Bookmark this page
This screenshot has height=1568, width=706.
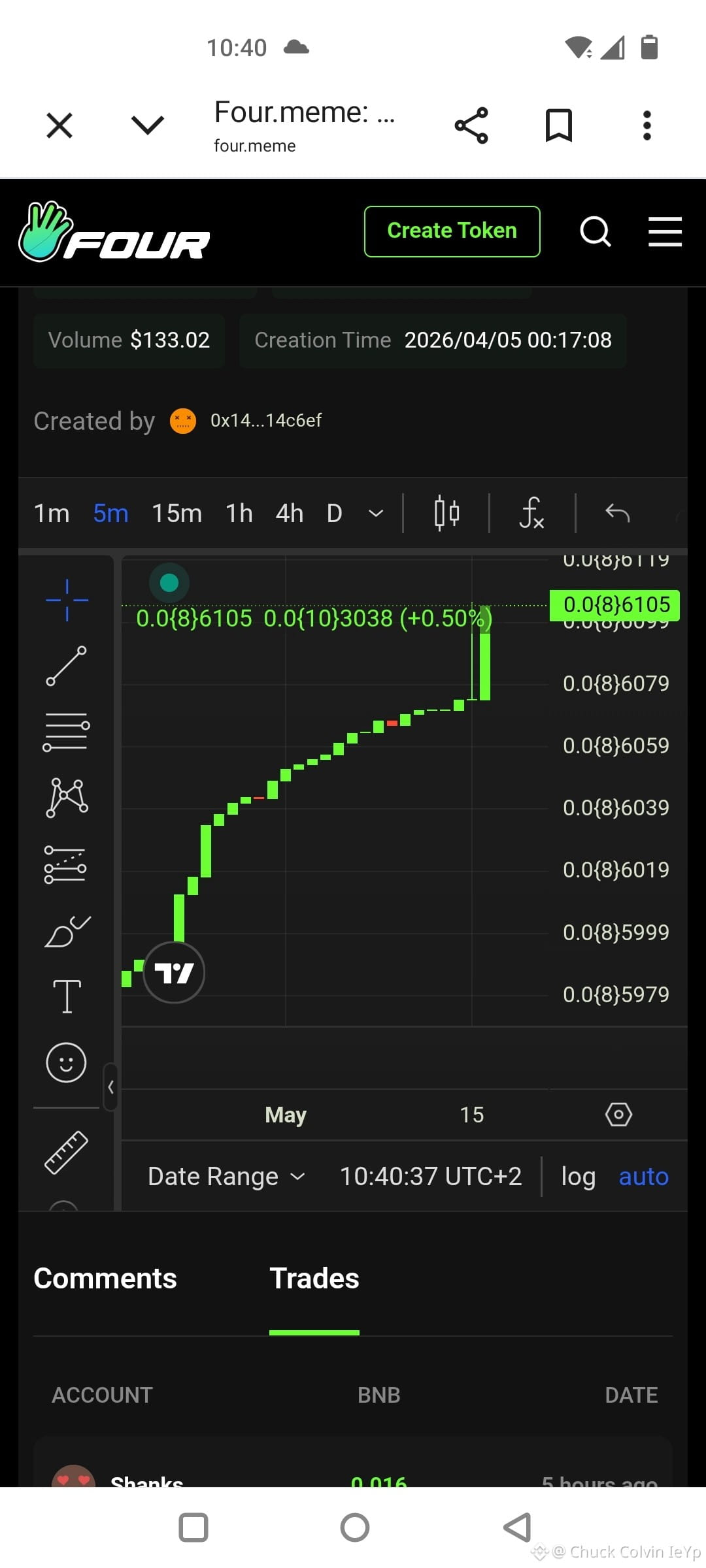pos(559,125)
